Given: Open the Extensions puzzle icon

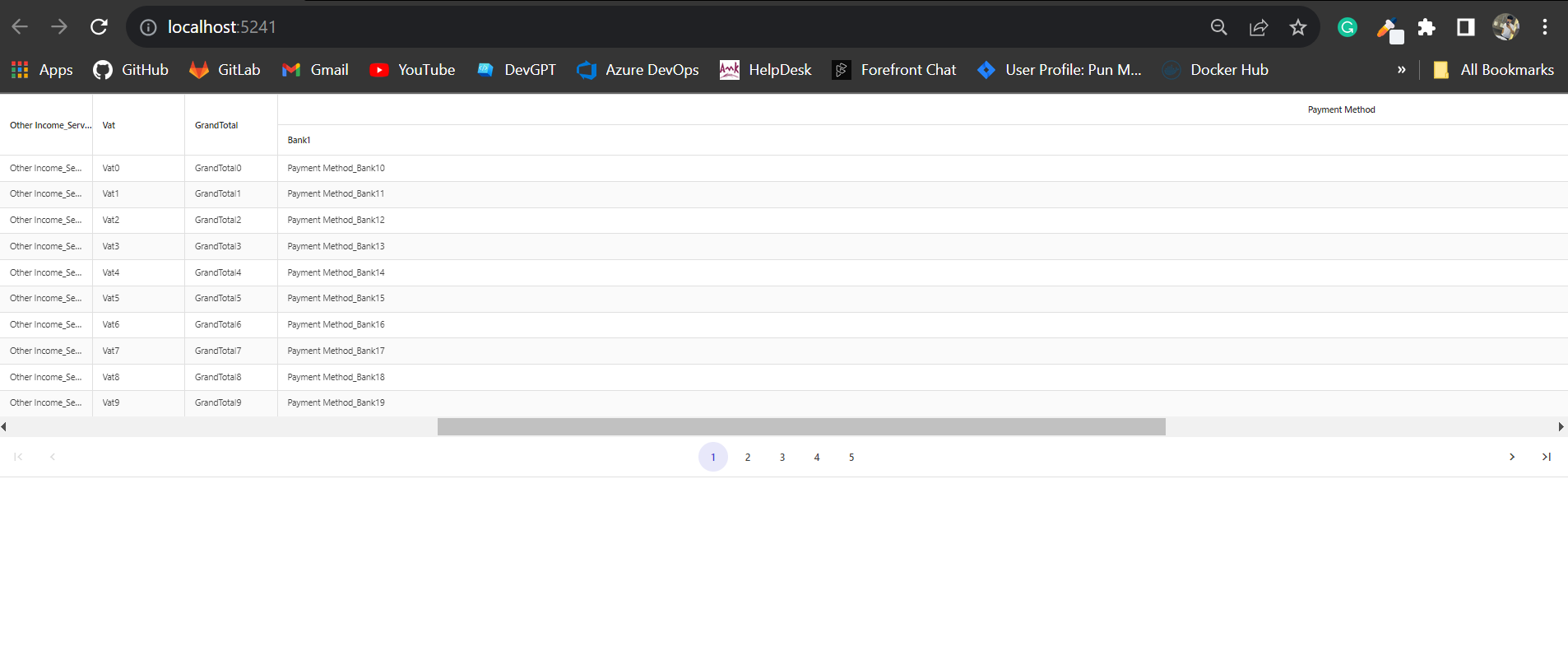Looking at the screenshot, I should point(1427,27).
